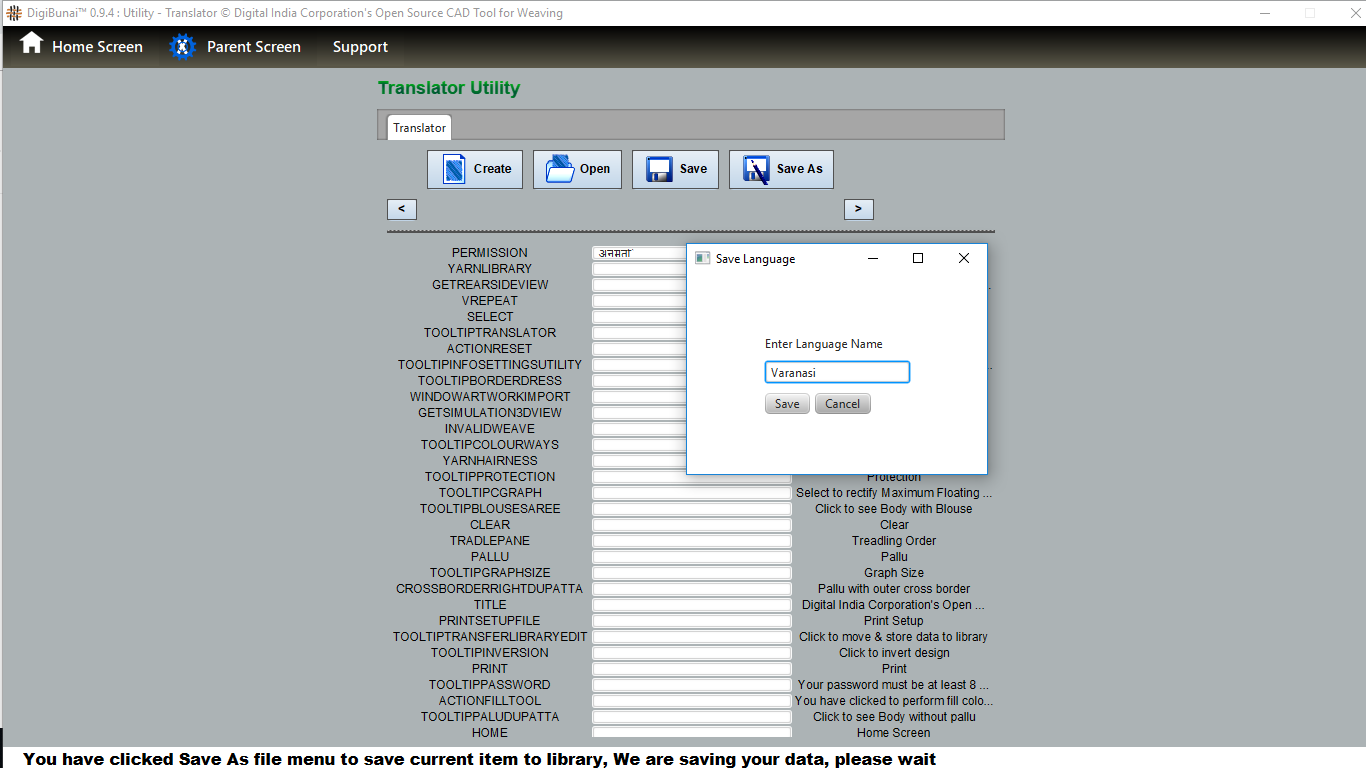
Task: Go to next page with right arrow
Action: pos(858,209)
